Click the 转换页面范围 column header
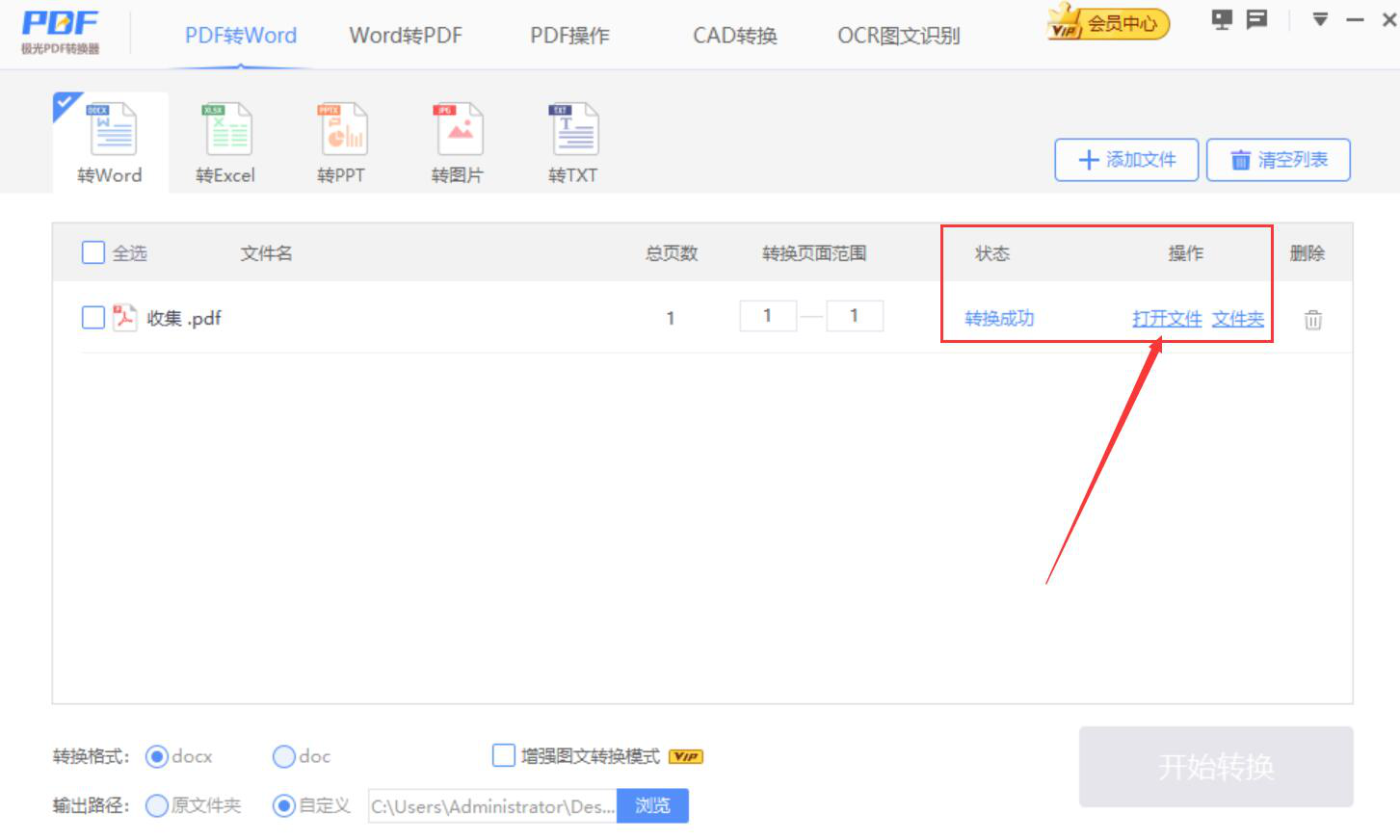This screenshot has width=1400, height=840. [x=814, y=253]
